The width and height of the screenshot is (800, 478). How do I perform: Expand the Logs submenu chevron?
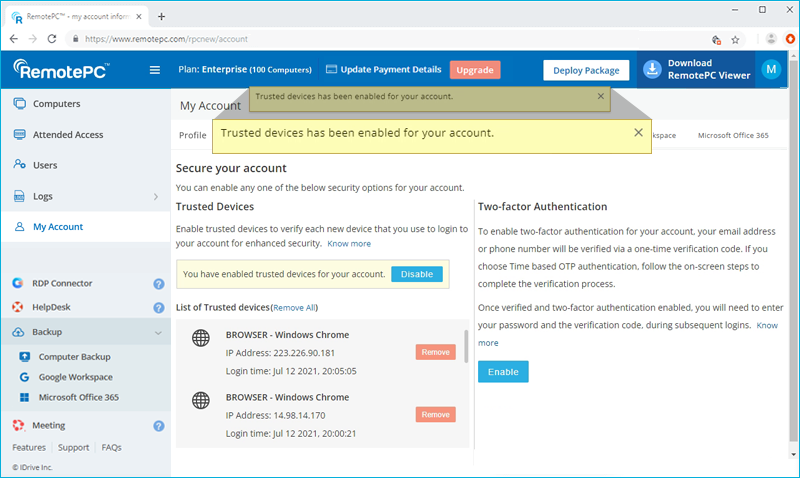(155, 197)
